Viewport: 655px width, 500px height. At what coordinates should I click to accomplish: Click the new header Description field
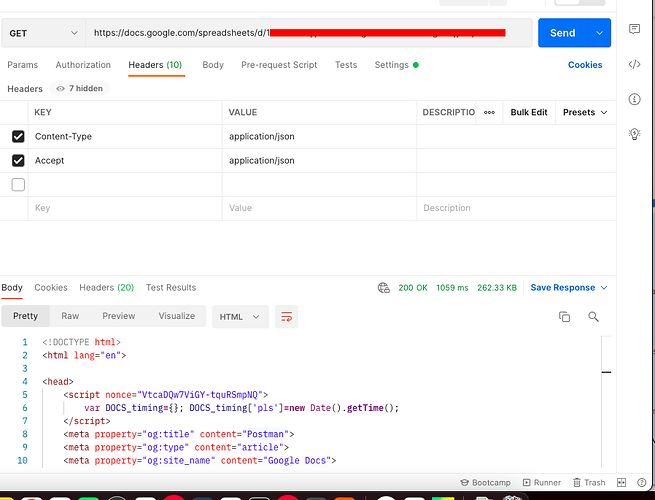(x=516, y=208)
